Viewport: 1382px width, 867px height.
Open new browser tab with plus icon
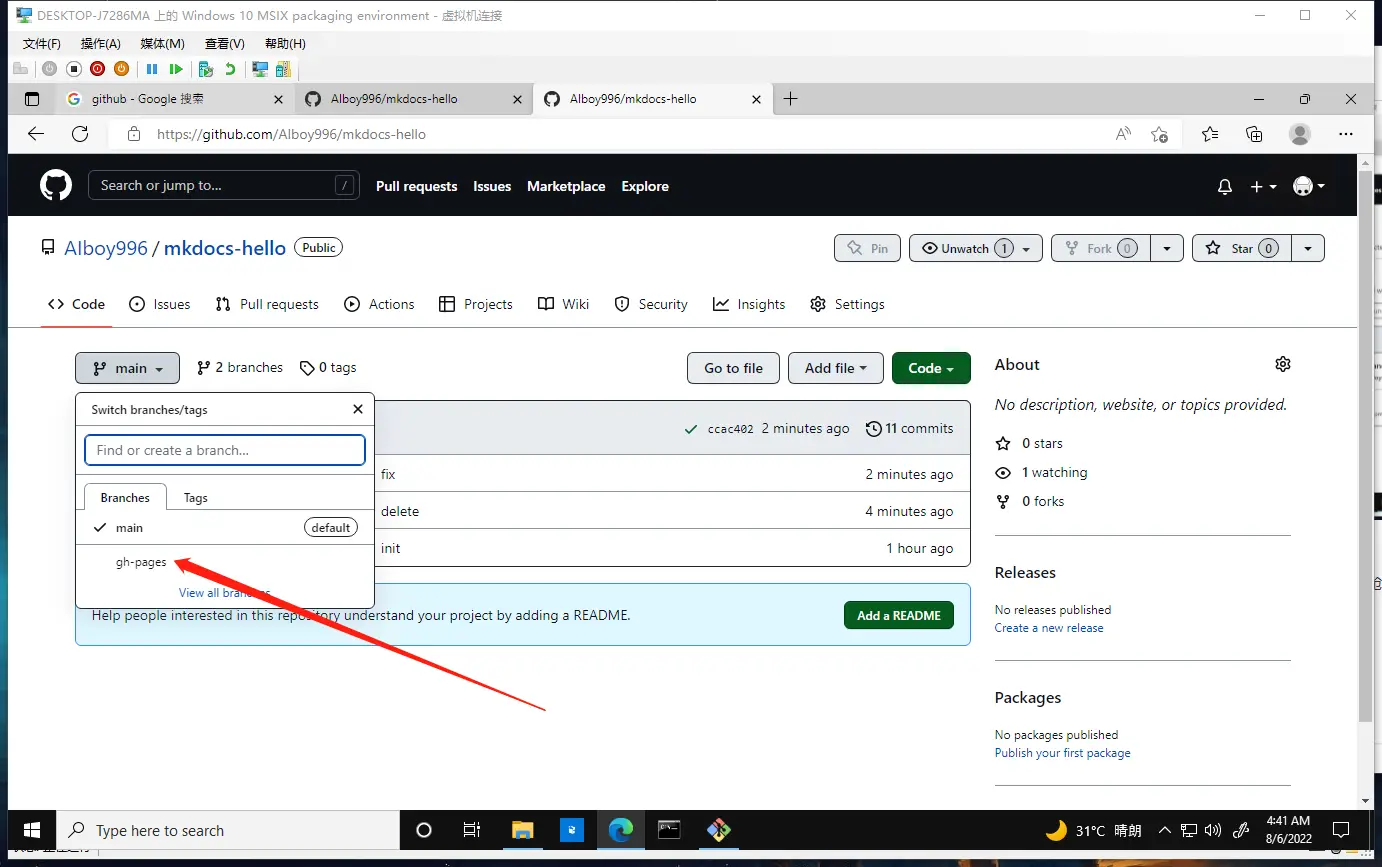click(790, 99)
